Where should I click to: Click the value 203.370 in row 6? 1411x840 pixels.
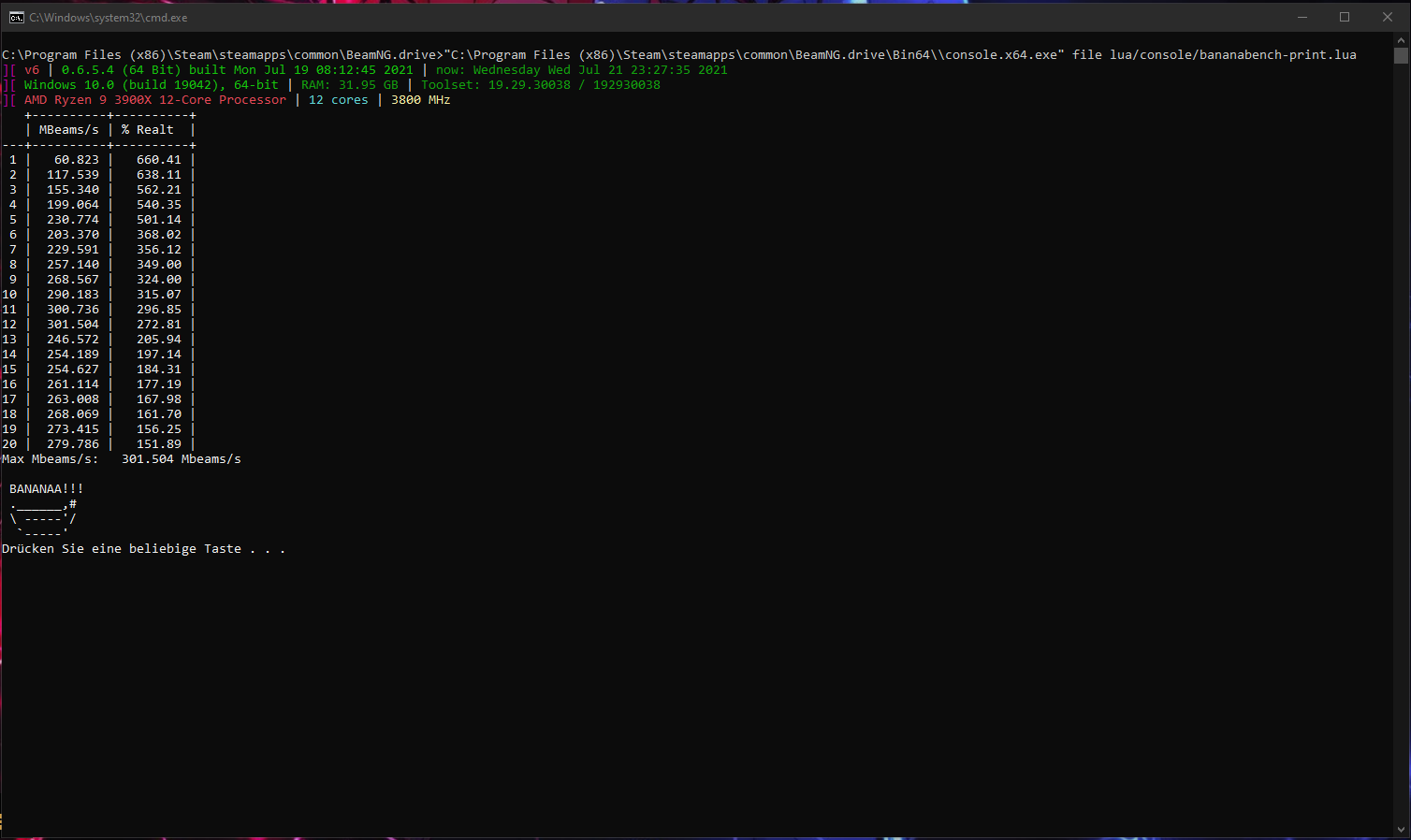coord(73,235)
